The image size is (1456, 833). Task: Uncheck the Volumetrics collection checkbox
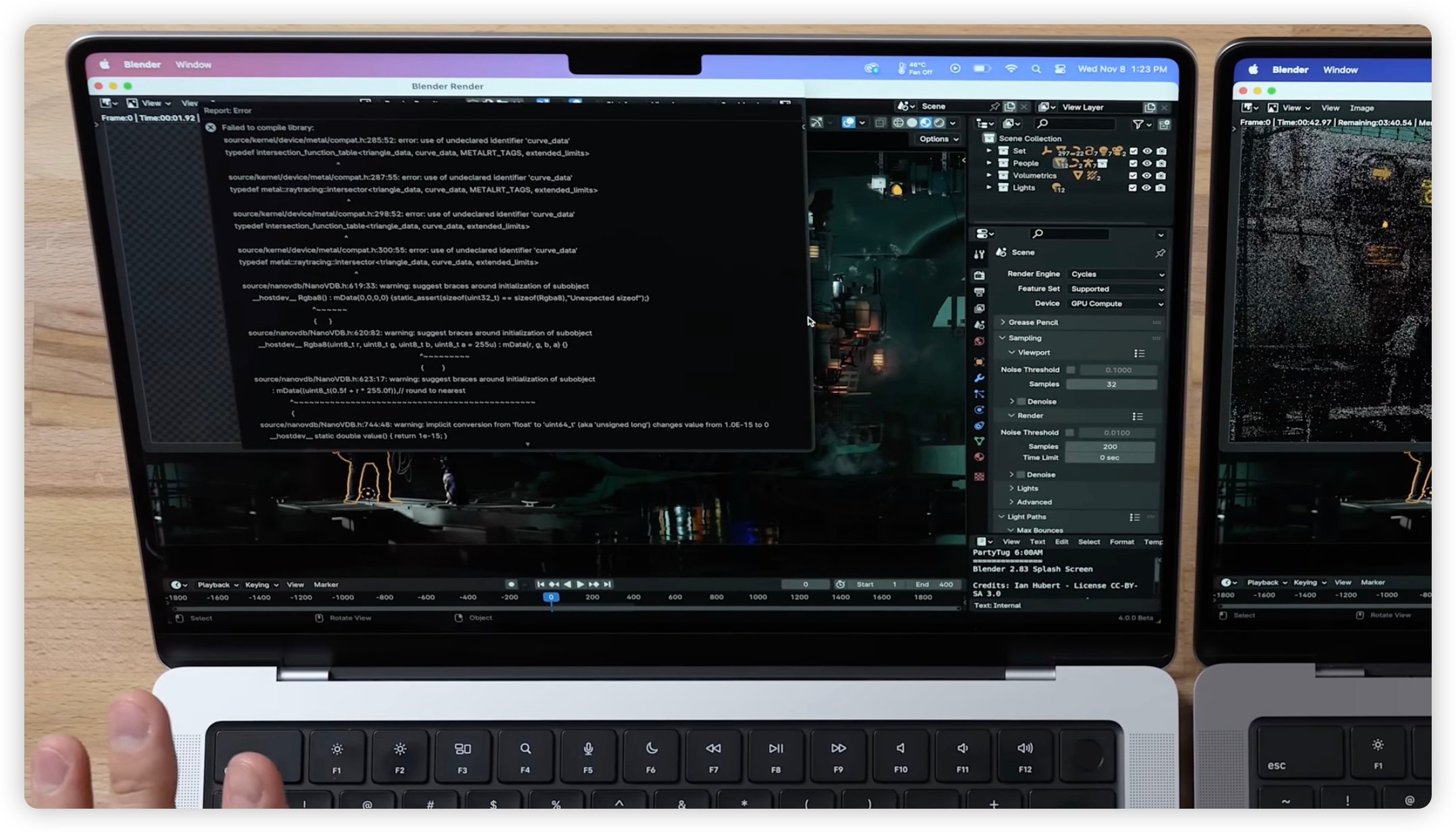1133,176
